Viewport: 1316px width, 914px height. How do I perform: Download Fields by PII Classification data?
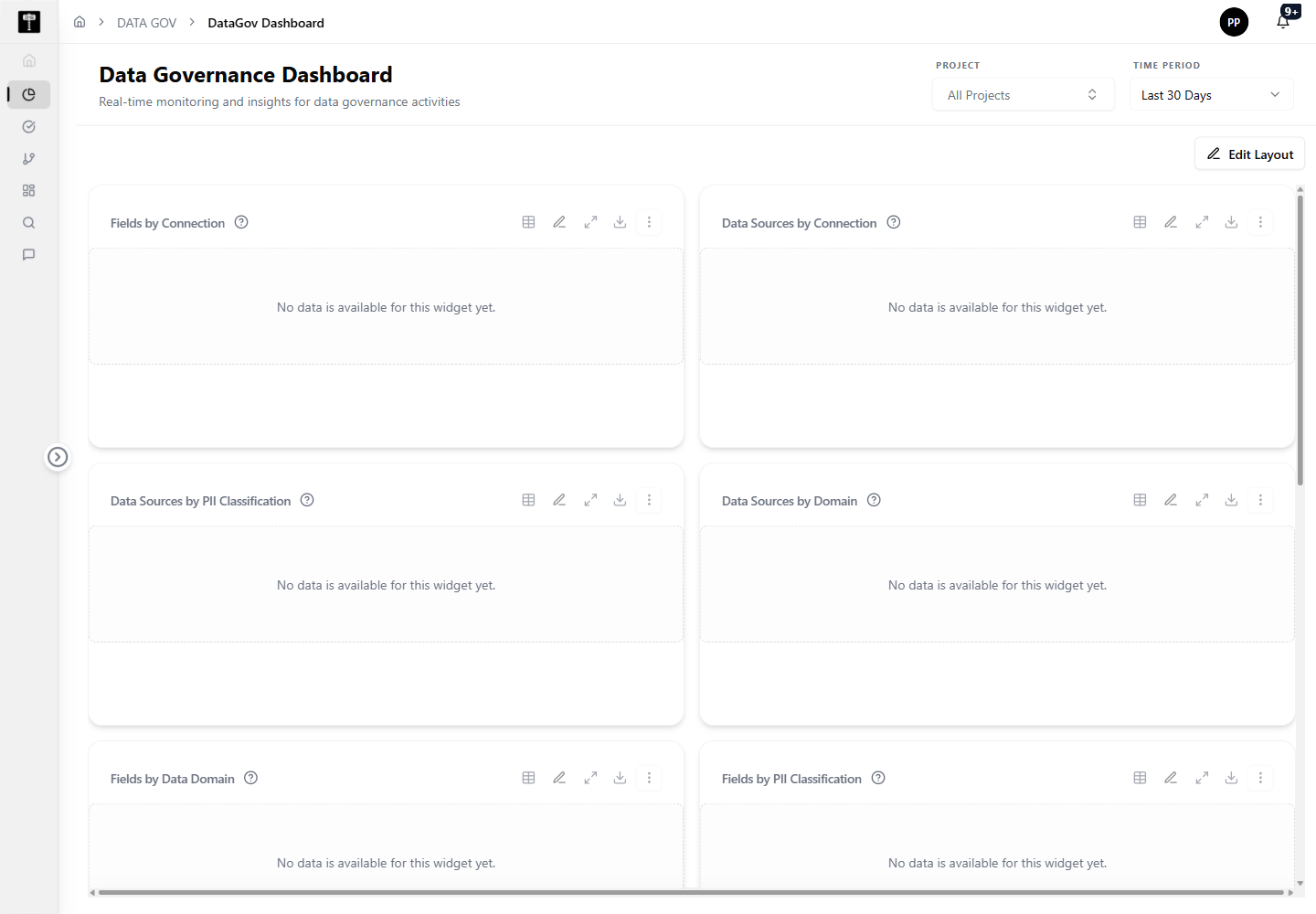pyautogui.click(x=1231, y=778)
